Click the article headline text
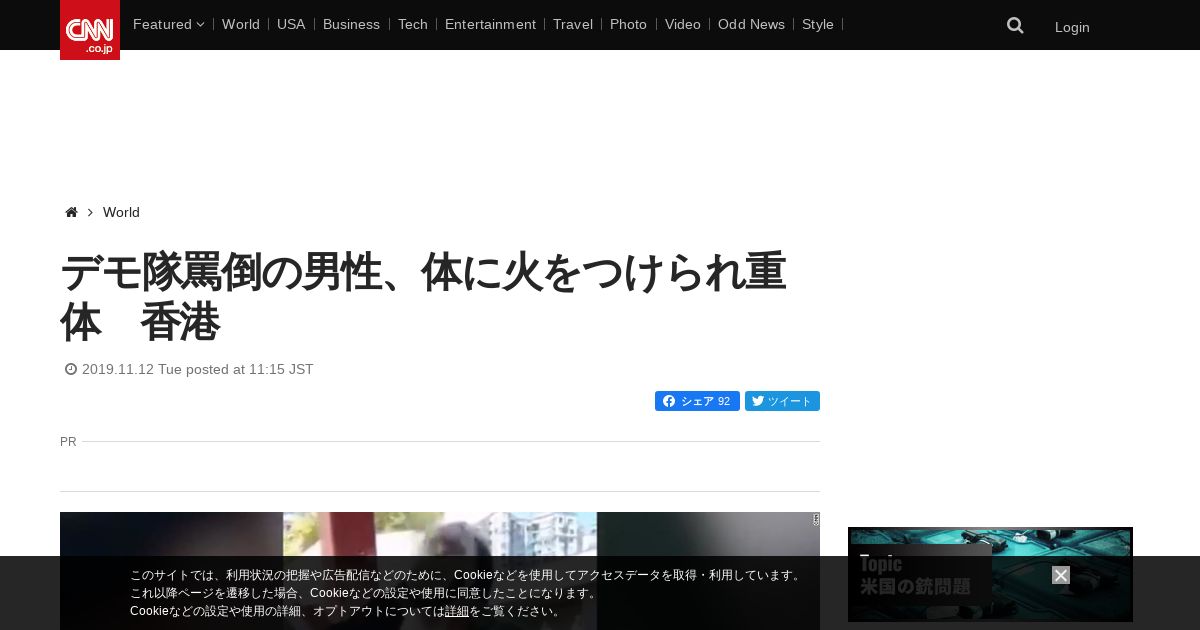Viewport: 1200px width, 630px height. 423,297
